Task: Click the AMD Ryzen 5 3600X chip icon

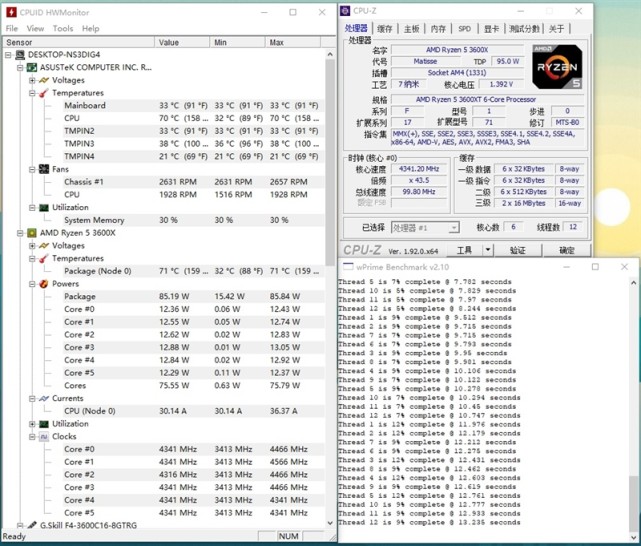Action: click(x=32, y=233)
